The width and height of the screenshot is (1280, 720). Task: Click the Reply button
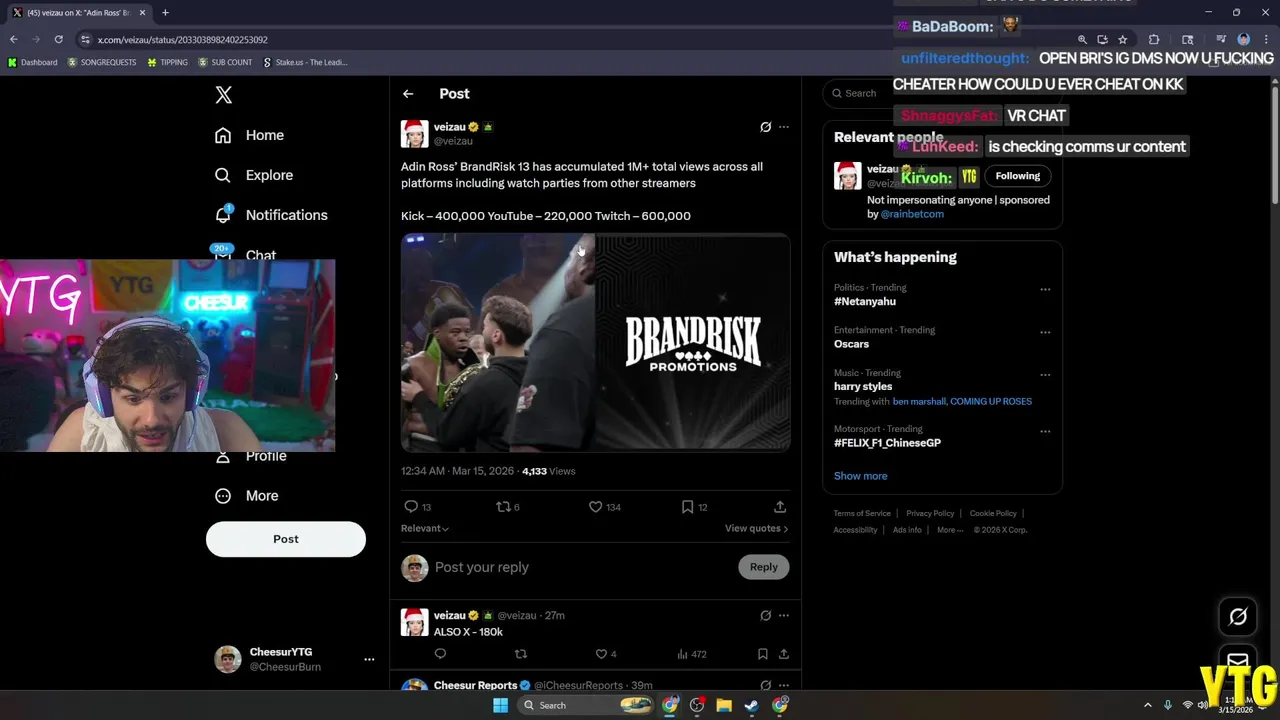pos(764,567)
